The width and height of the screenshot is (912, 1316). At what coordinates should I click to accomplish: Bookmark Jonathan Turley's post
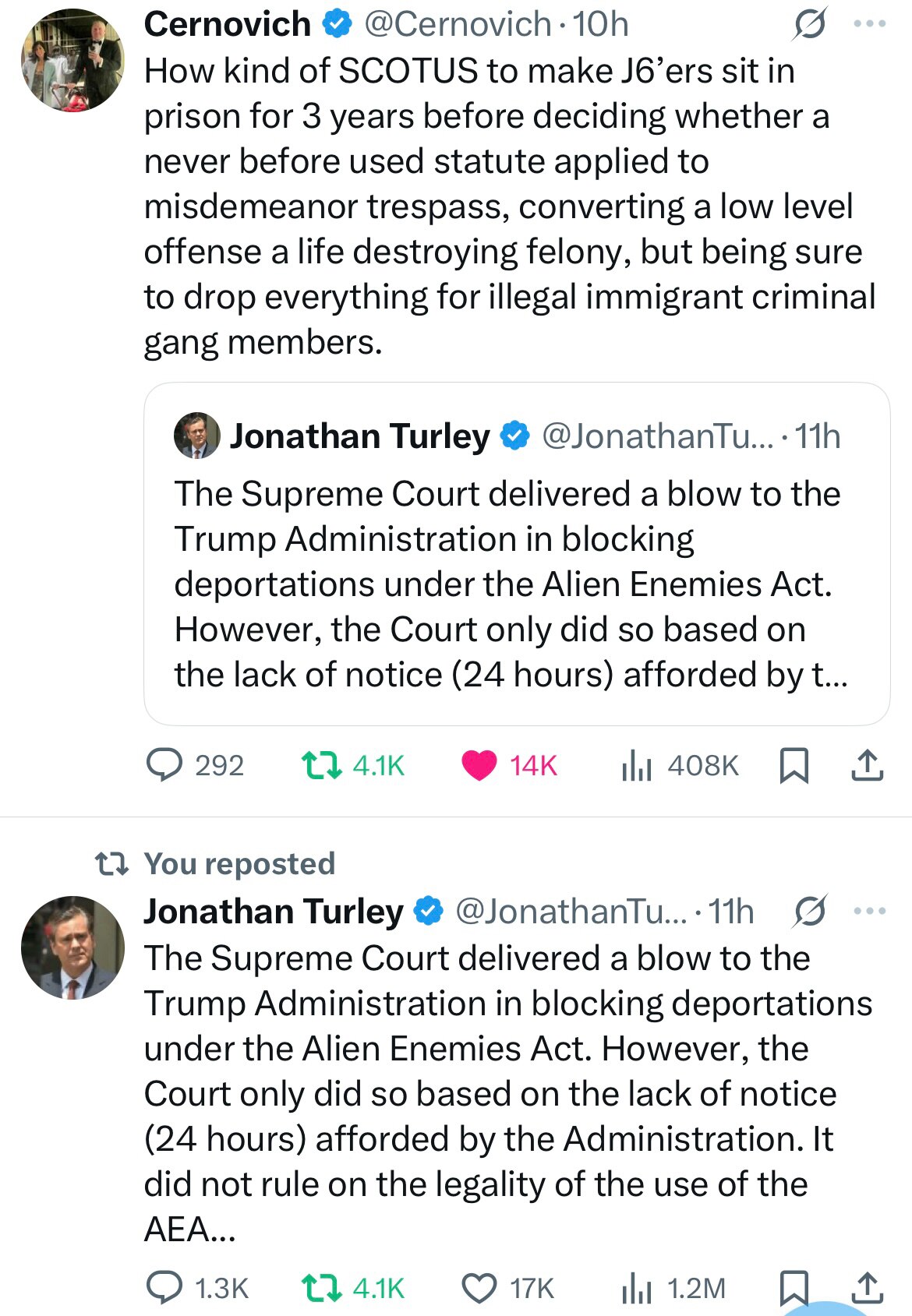(x=794, y=1288)
